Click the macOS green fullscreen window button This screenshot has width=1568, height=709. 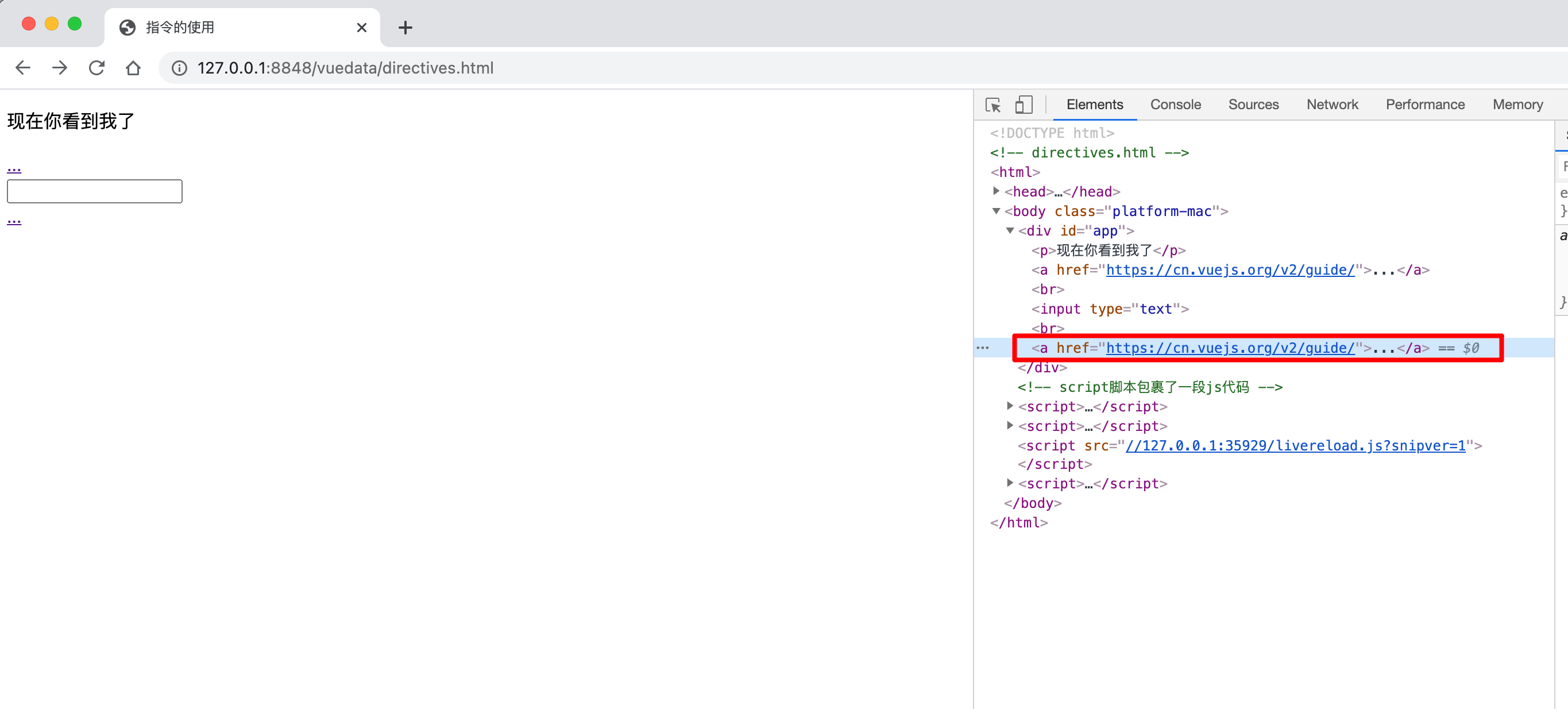click(x=75, y=24)
